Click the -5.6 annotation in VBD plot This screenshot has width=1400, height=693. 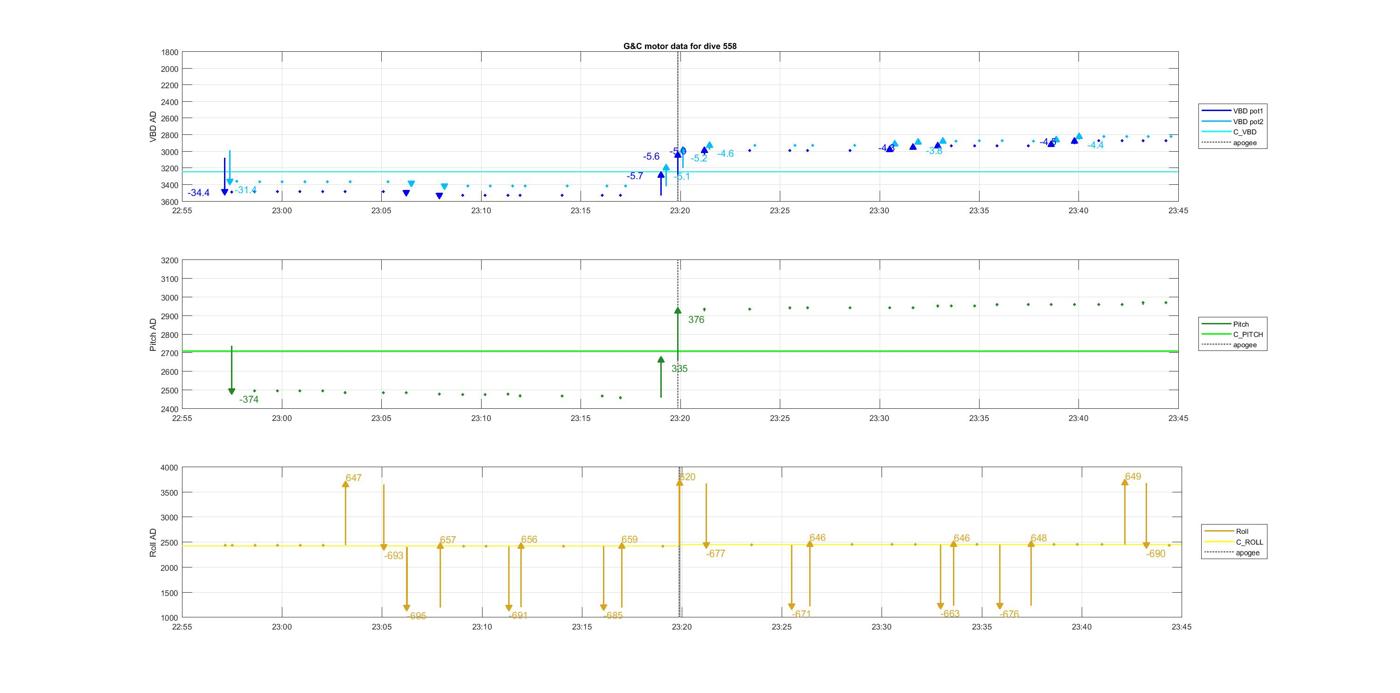(x=651, y=157)
